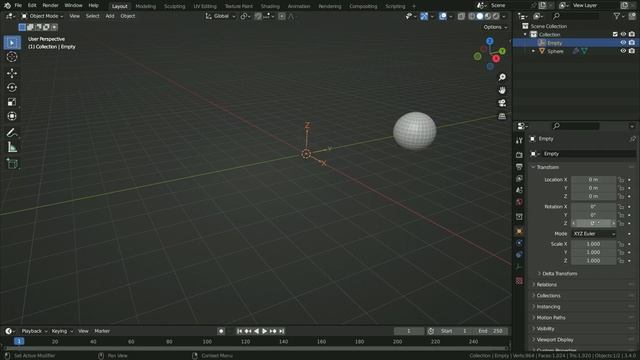Screen dimensions: 640x360
Task: Switch to the Shading workspace tab
Action: point(270,6)
